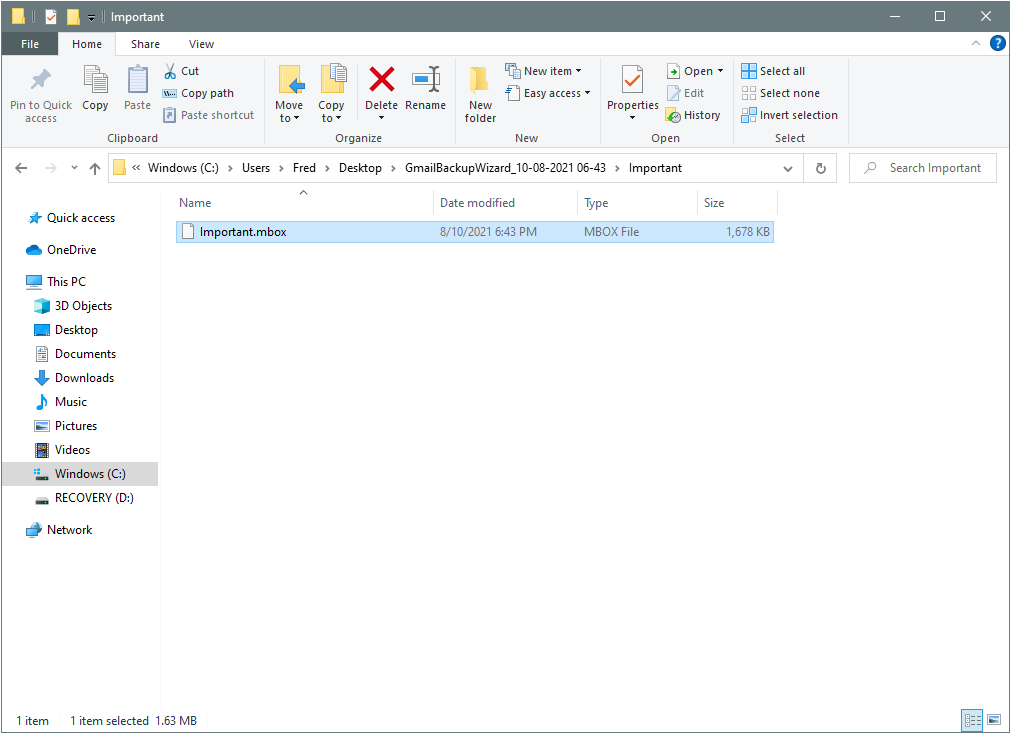Click Select all
Image resolution: width=1011 pixels, height=735 pixels.
[773, 71]
